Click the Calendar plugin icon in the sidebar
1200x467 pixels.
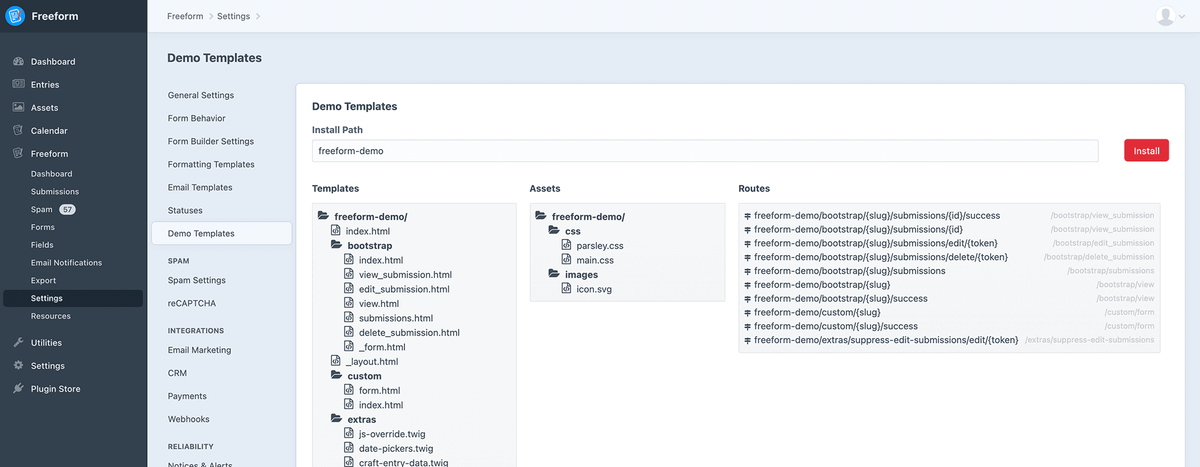coord(18,131)
